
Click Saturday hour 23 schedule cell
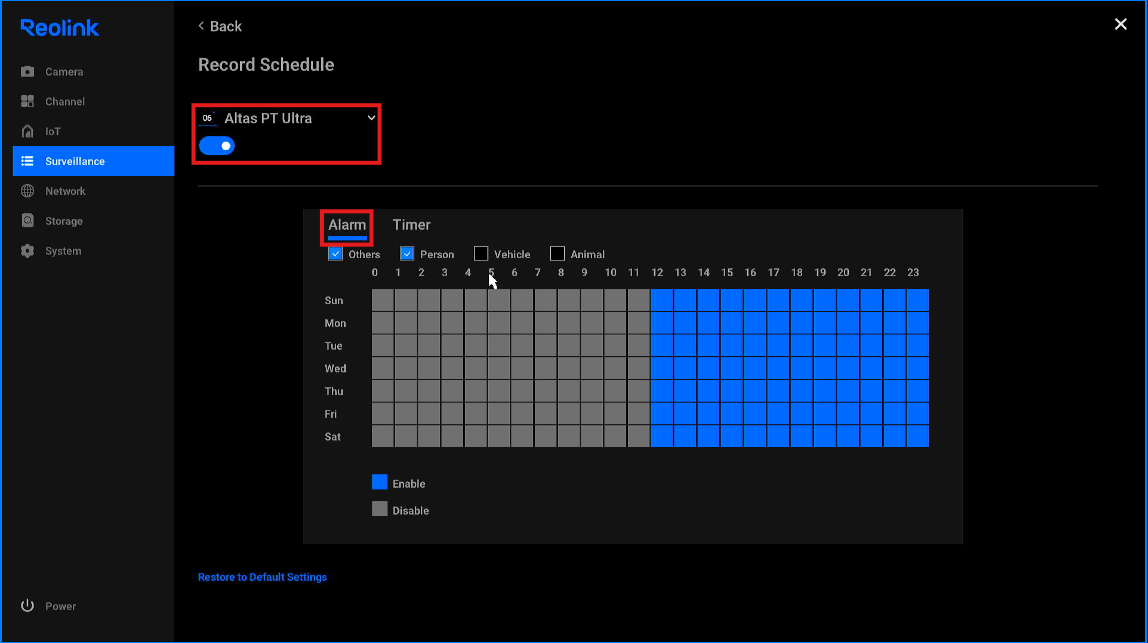918,436
